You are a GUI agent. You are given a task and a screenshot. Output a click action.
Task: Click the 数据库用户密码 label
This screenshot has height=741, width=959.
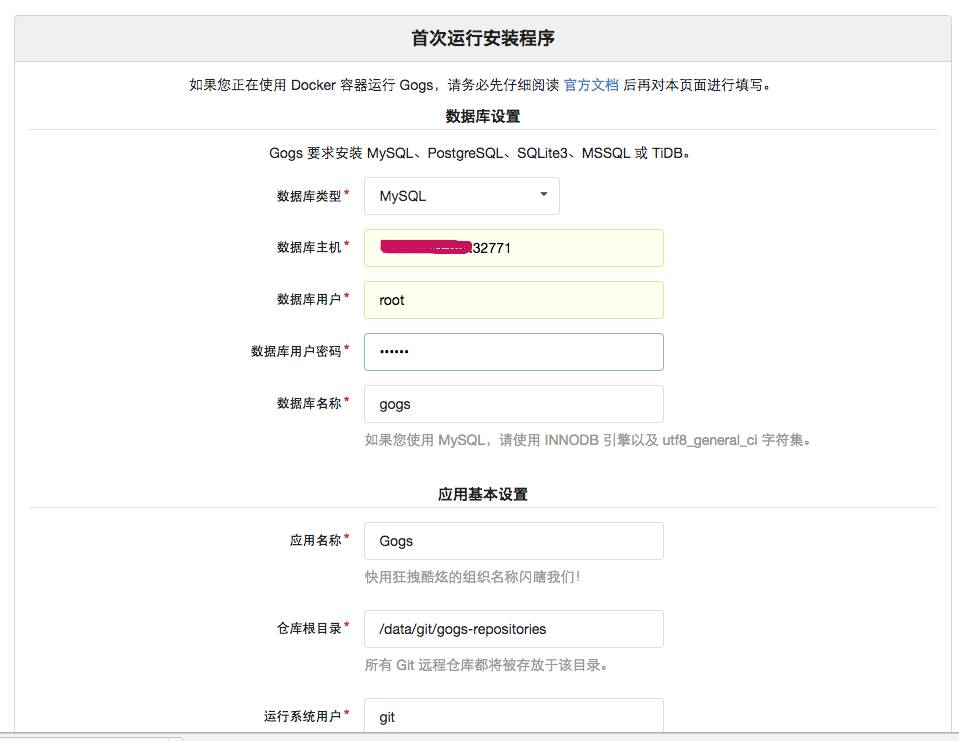tap(296, 352)
